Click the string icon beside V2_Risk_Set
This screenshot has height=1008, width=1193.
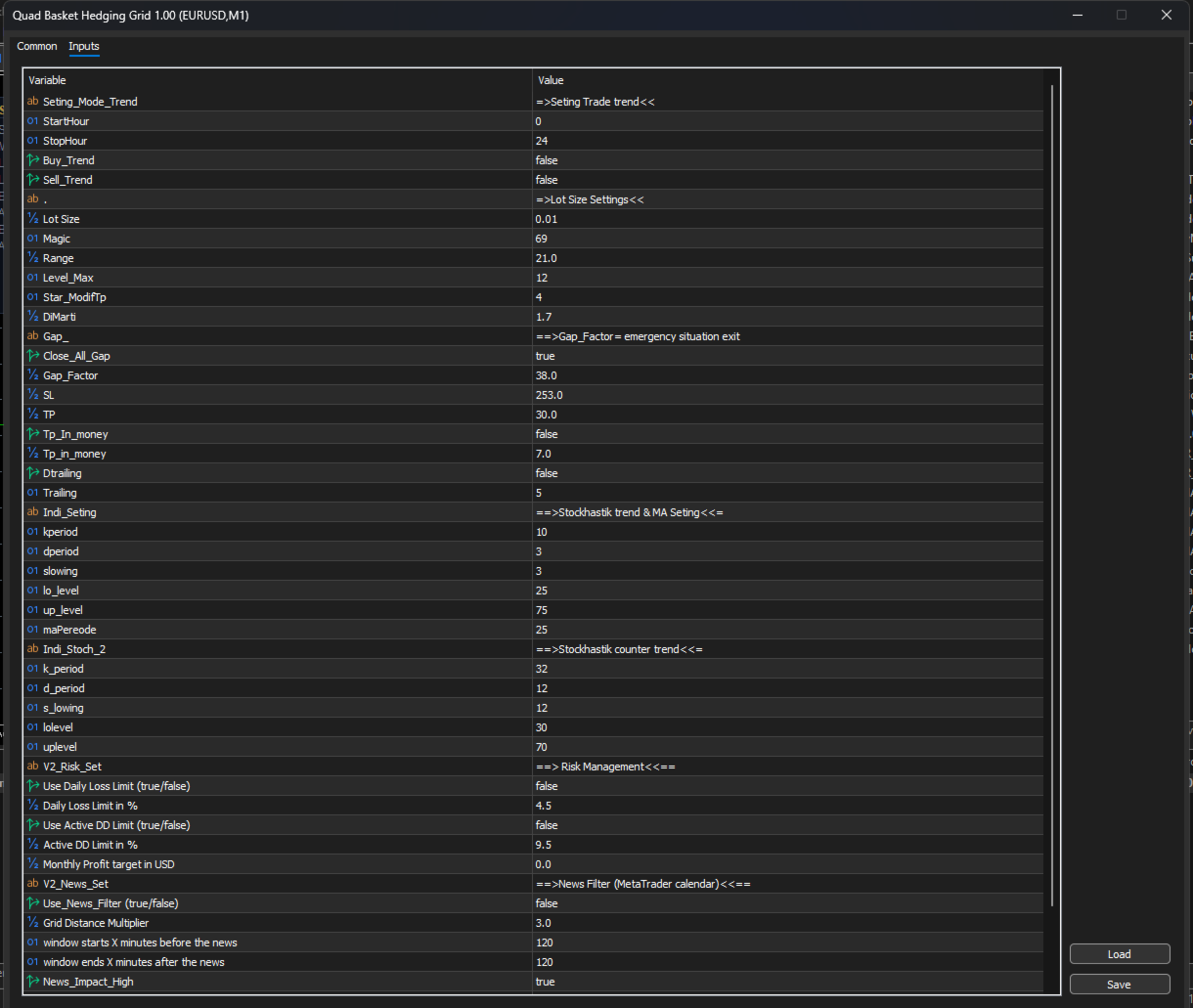click(x=33, y=767)
